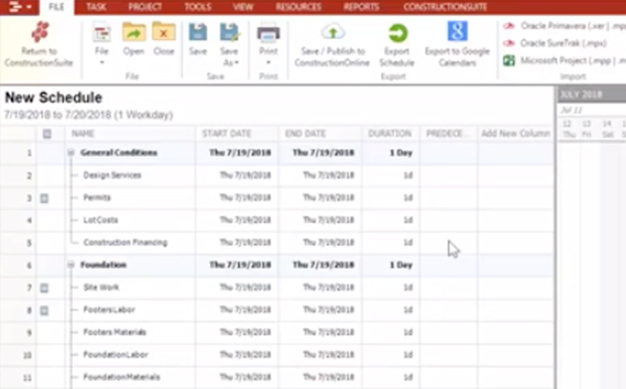Import Oracle SureTrak (.mpx) file
The width and height of the screenshot is (626, 389).
click(555, 43)
